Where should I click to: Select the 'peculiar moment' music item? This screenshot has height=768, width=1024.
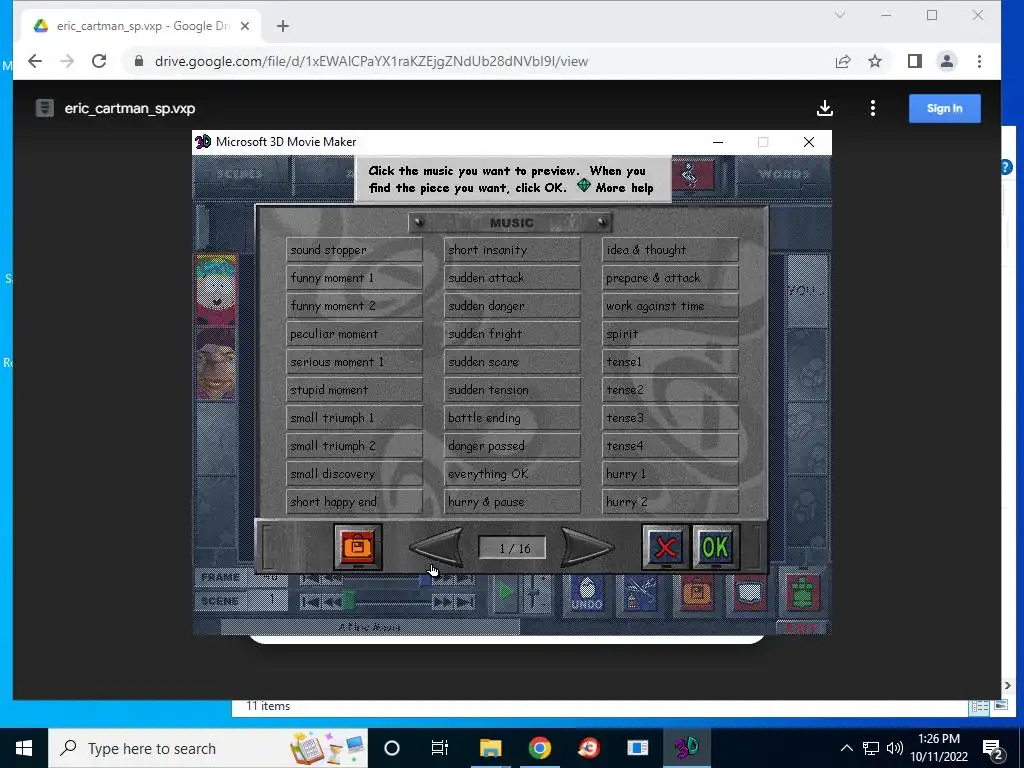354,334
